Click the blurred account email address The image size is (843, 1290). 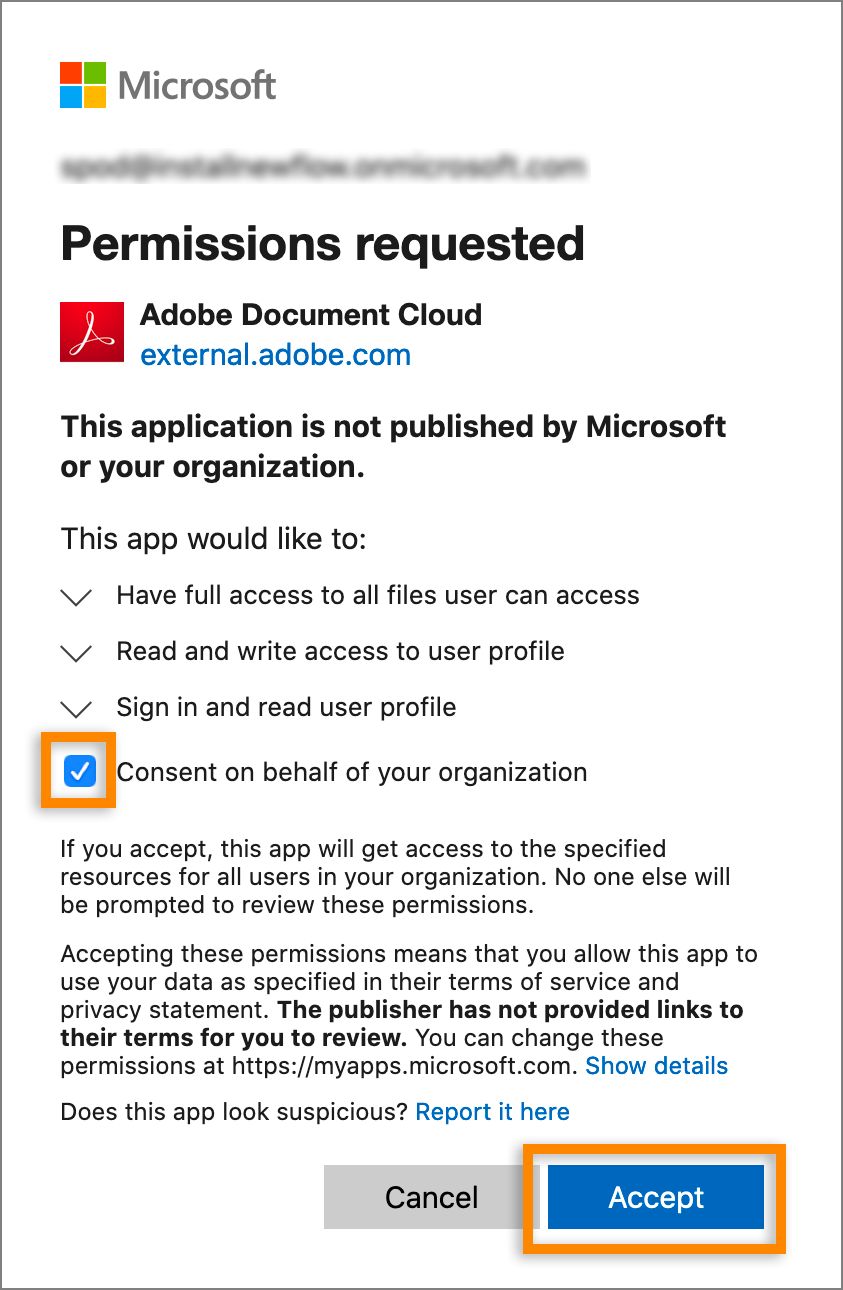click(x=322, y=165)
